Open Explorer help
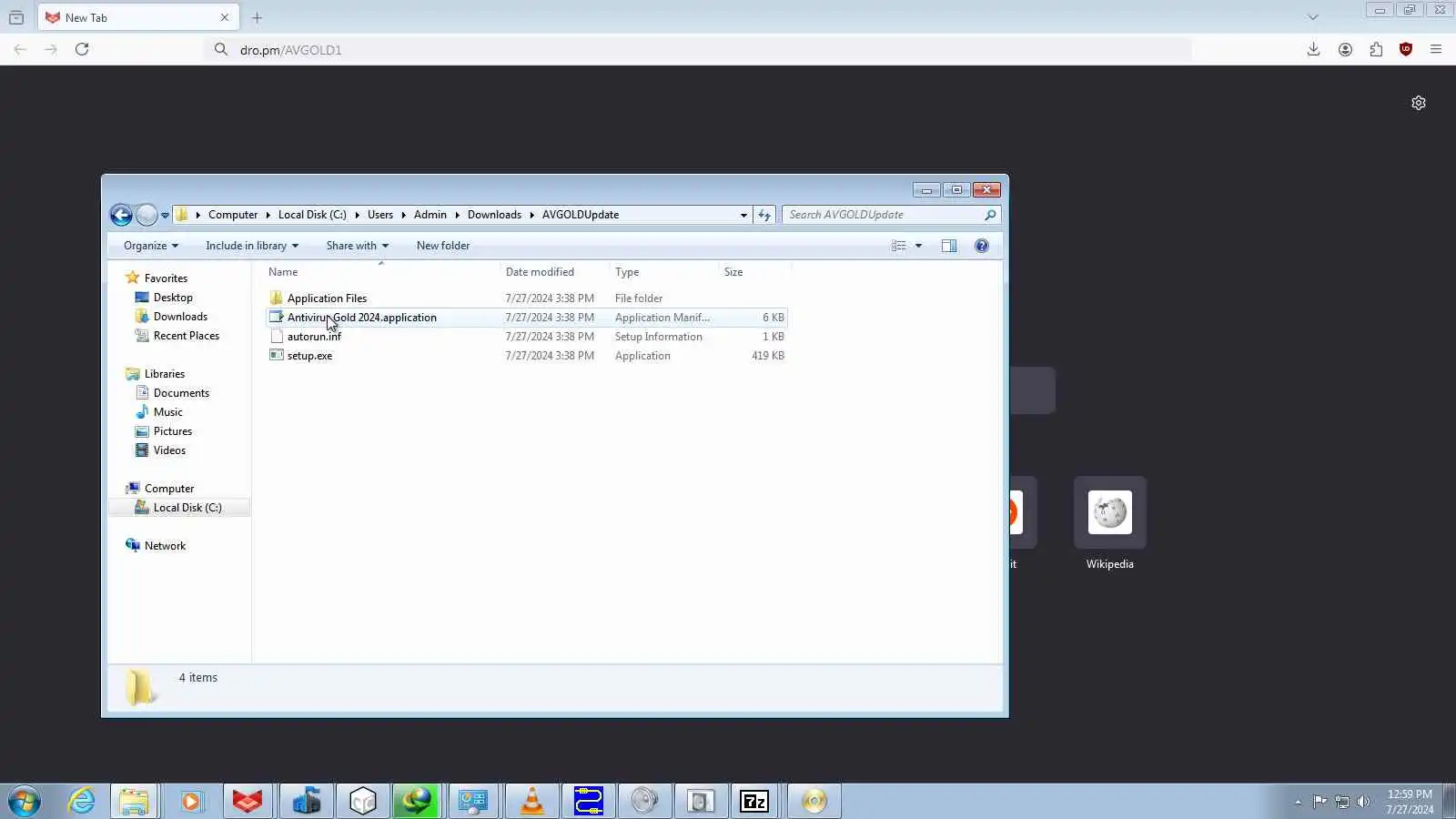1456x819 pixels. pyautogui.click(x=982, y=246)
